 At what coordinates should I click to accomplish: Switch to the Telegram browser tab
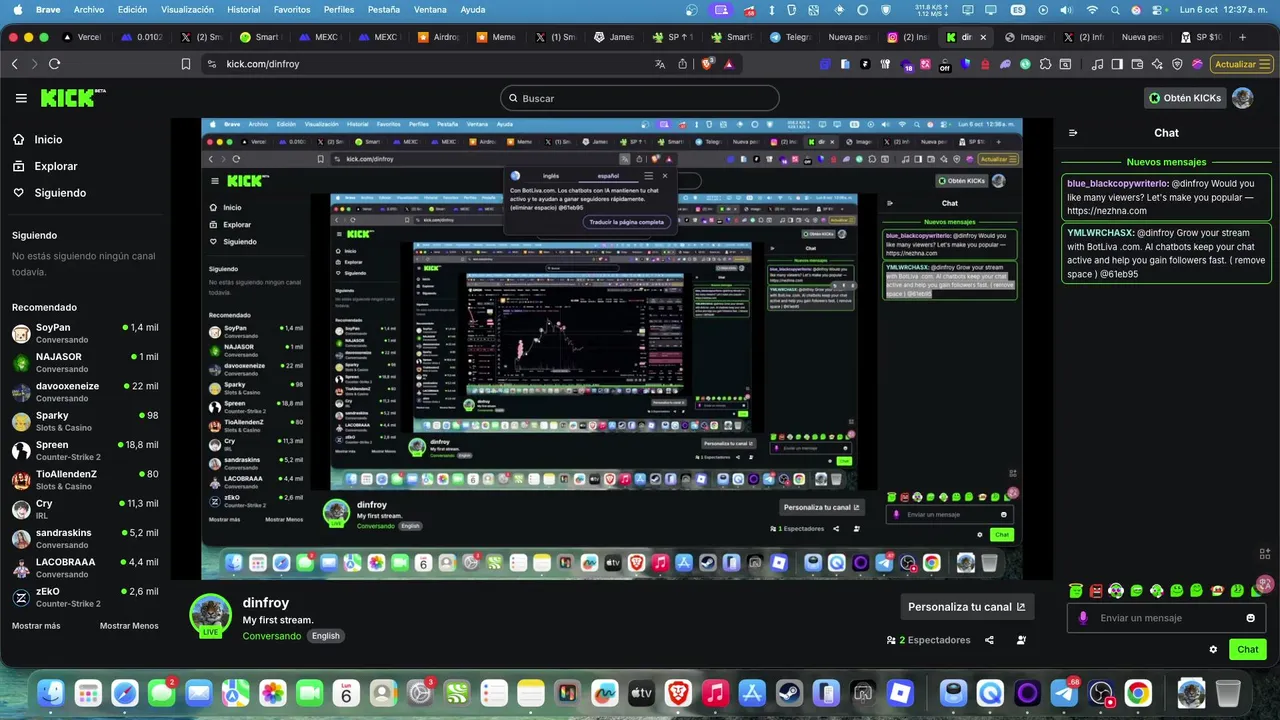[792, 37]
